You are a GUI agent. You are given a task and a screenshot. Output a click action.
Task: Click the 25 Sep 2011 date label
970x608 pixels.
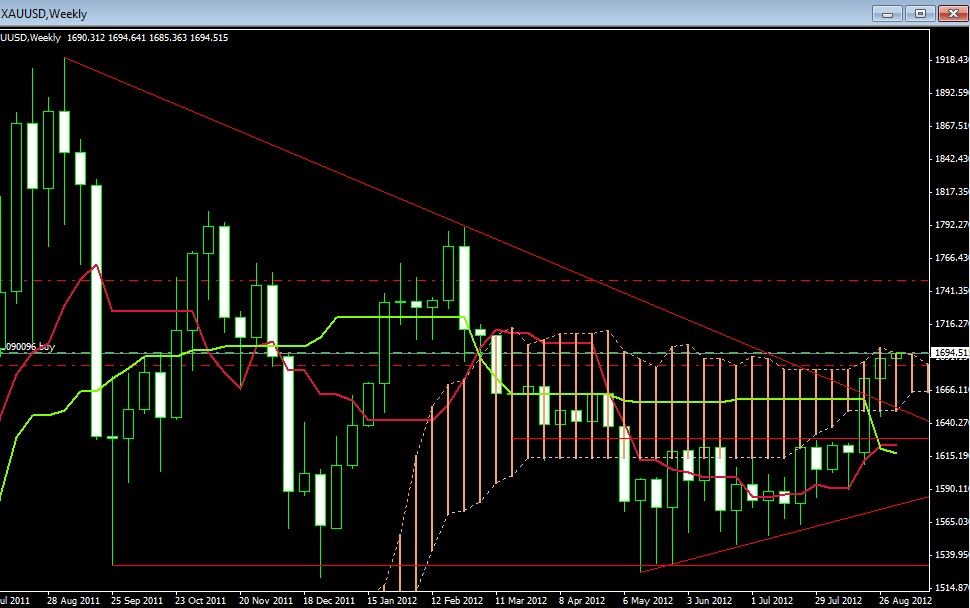pos(137,601)
